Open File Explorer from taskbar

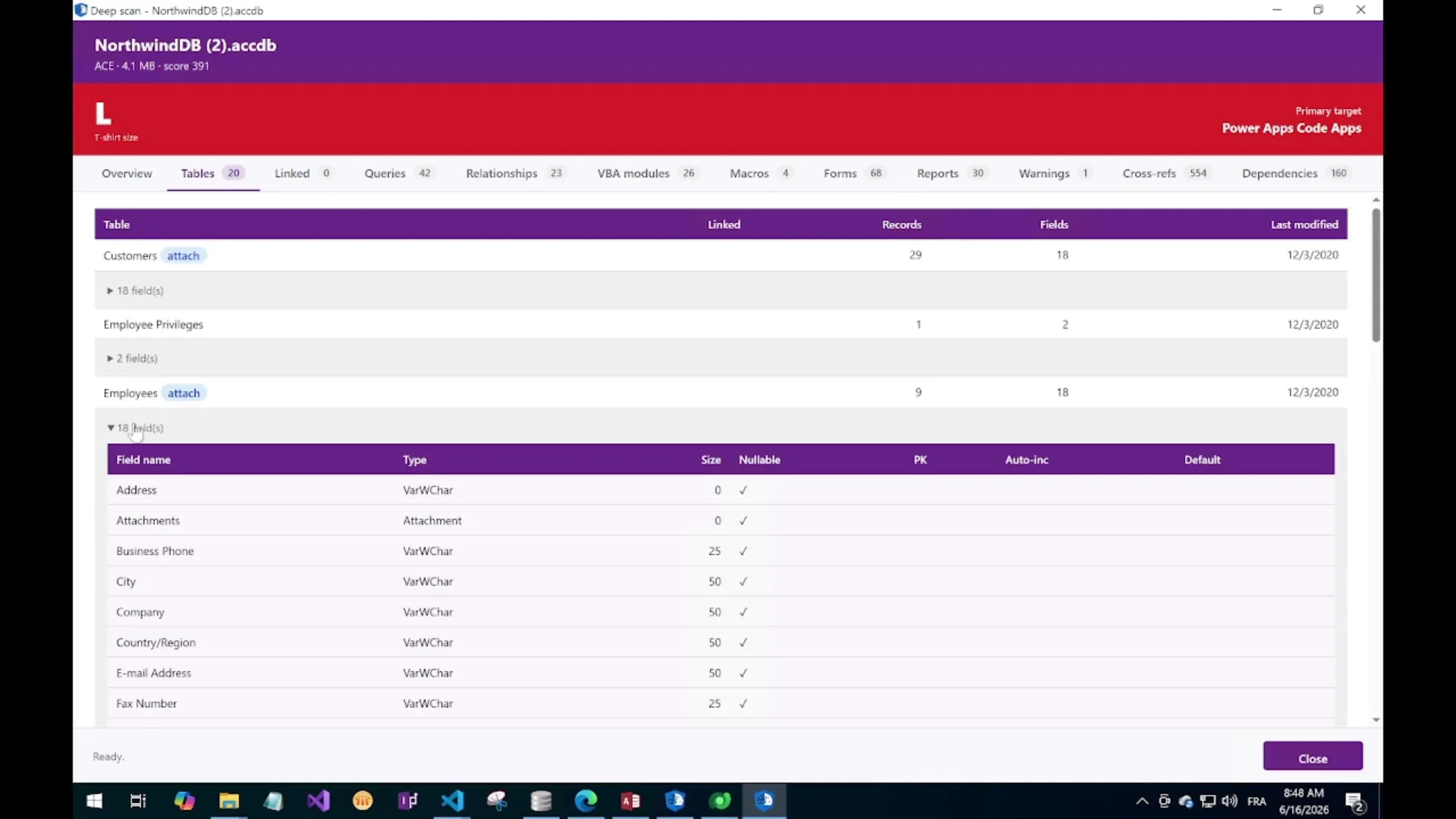[x=229, y=801]
